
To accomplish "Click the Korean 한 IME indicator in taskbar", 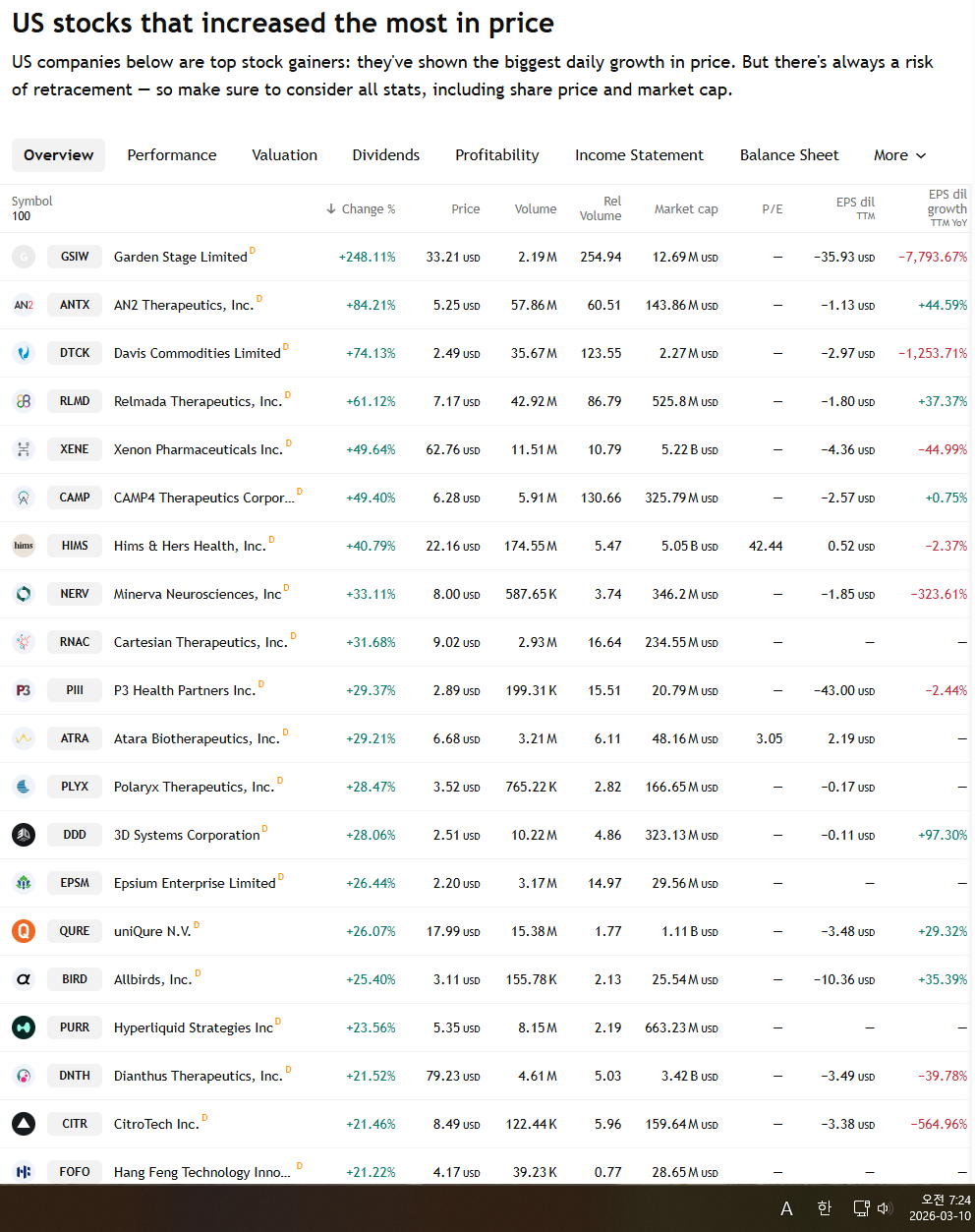I will tap(825, 1208).
